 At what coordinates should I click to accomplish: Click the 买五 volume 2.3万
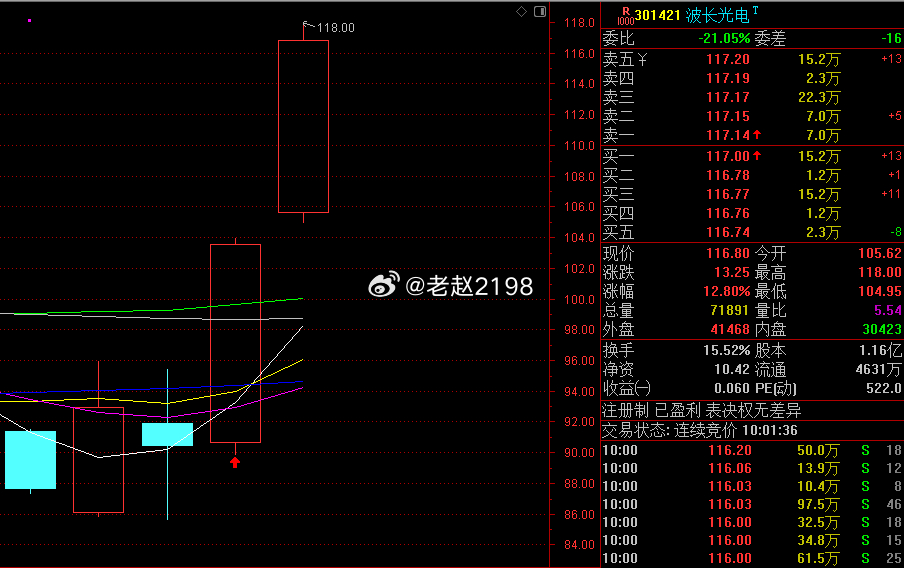click(823, 232)
